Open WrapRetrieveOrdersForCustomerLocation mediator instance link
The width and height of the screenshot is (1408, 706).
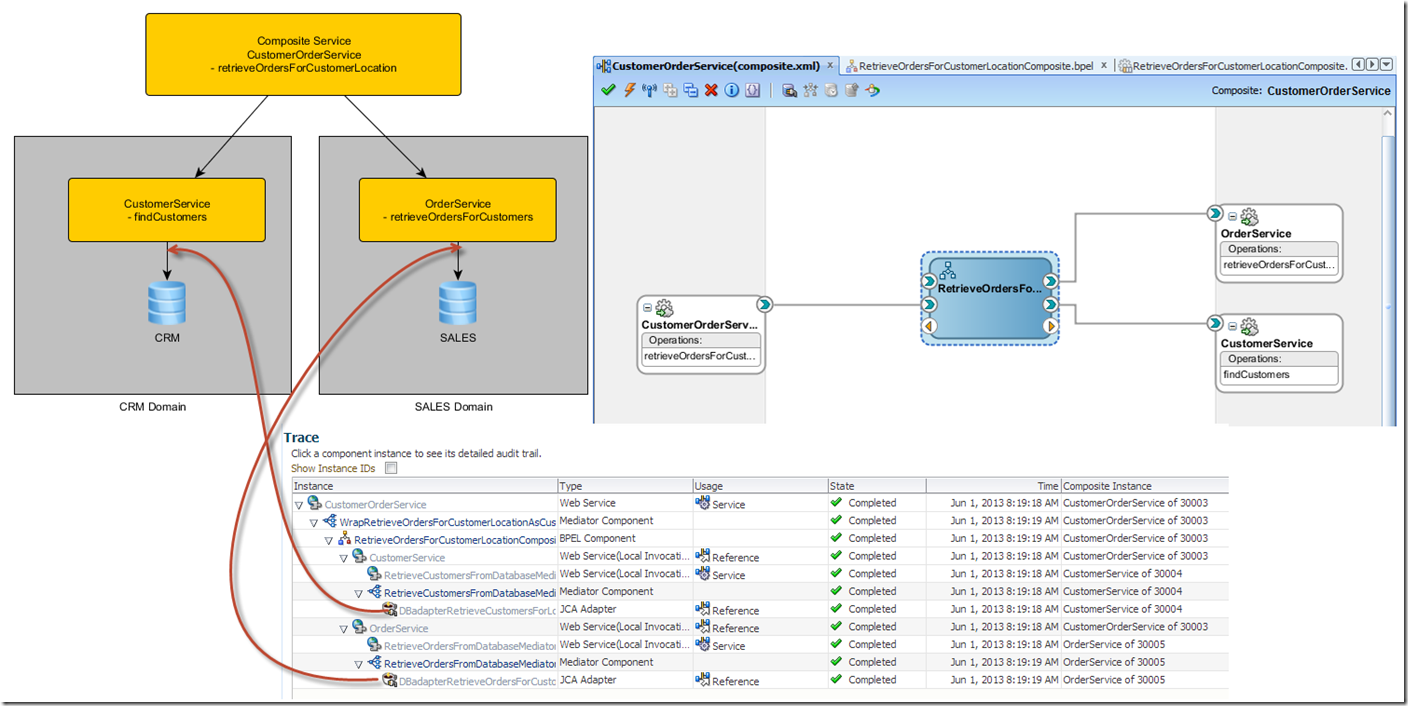click(x=446, y=522)
